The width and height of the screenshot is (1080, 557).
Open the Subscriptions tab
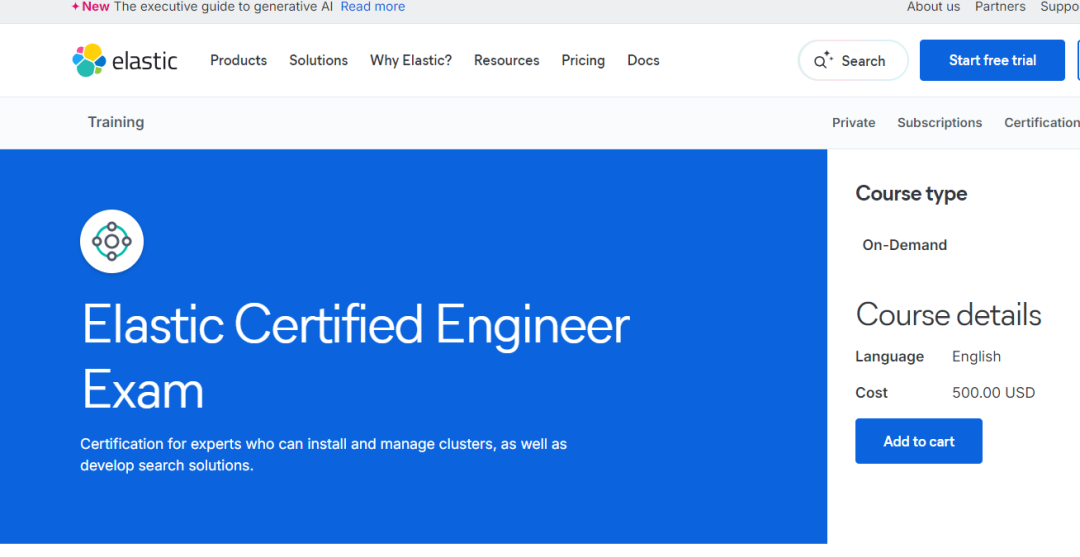pyautogui.click(x=939, y=123)
